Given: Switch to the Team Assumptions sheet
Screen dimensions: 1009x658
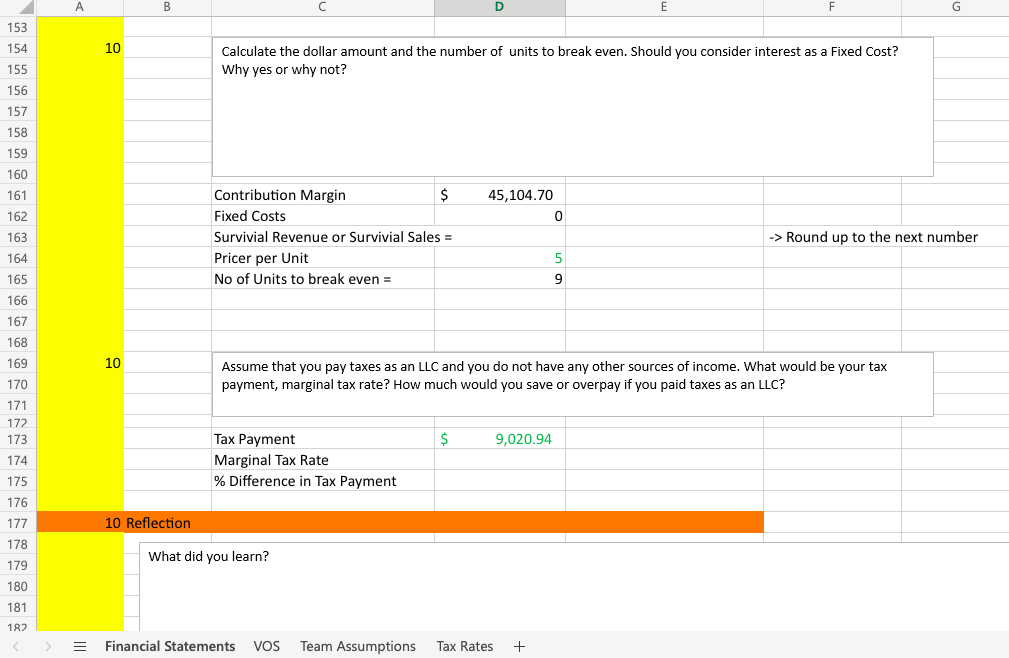Looking at the screenshot, I should (x=357, y=646).
